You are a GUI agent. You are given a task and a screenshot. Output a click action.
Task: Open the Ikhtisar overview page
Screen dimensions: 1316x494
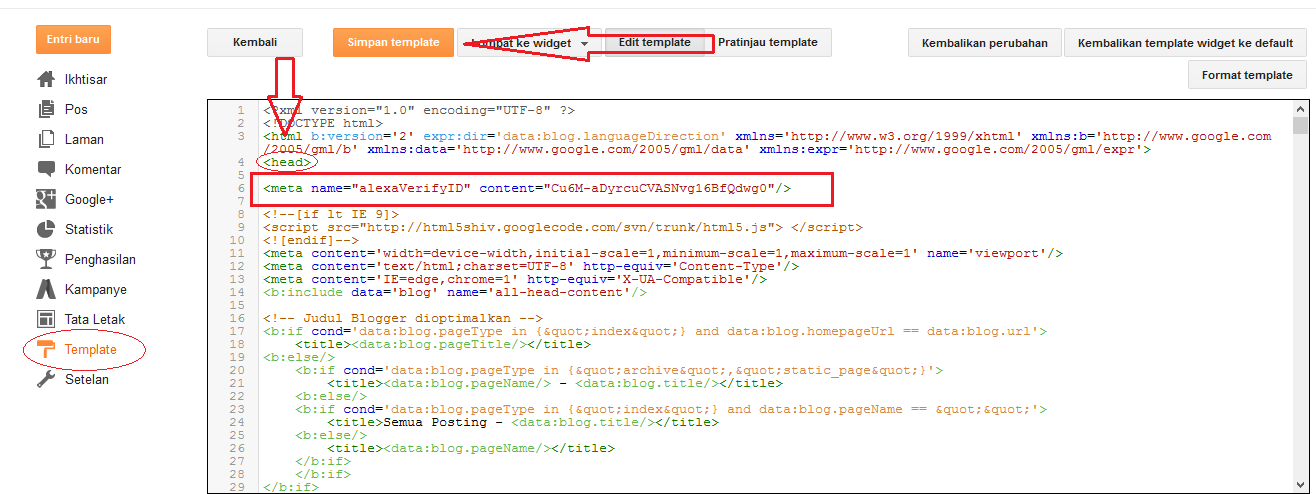point(86,80)
